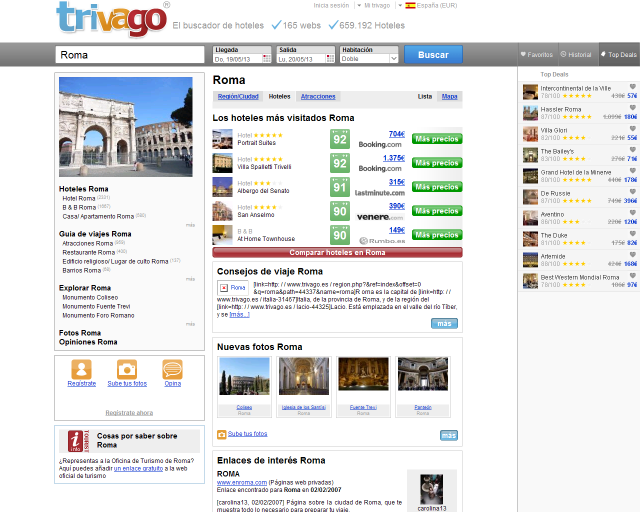
Task: Open Restaurante Roma in sidebar
Action: pos(89,252)
